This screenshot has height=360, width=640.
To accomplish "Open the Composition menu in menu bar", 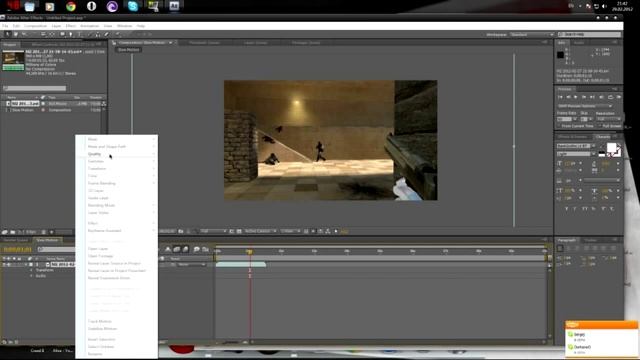I will tap(36, 26).
